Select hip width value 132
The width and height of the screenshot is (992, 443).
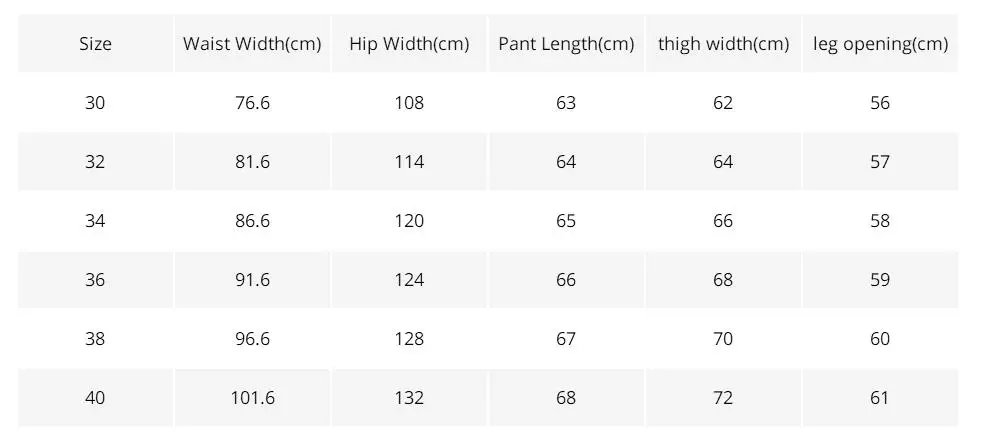coord(409,397)
